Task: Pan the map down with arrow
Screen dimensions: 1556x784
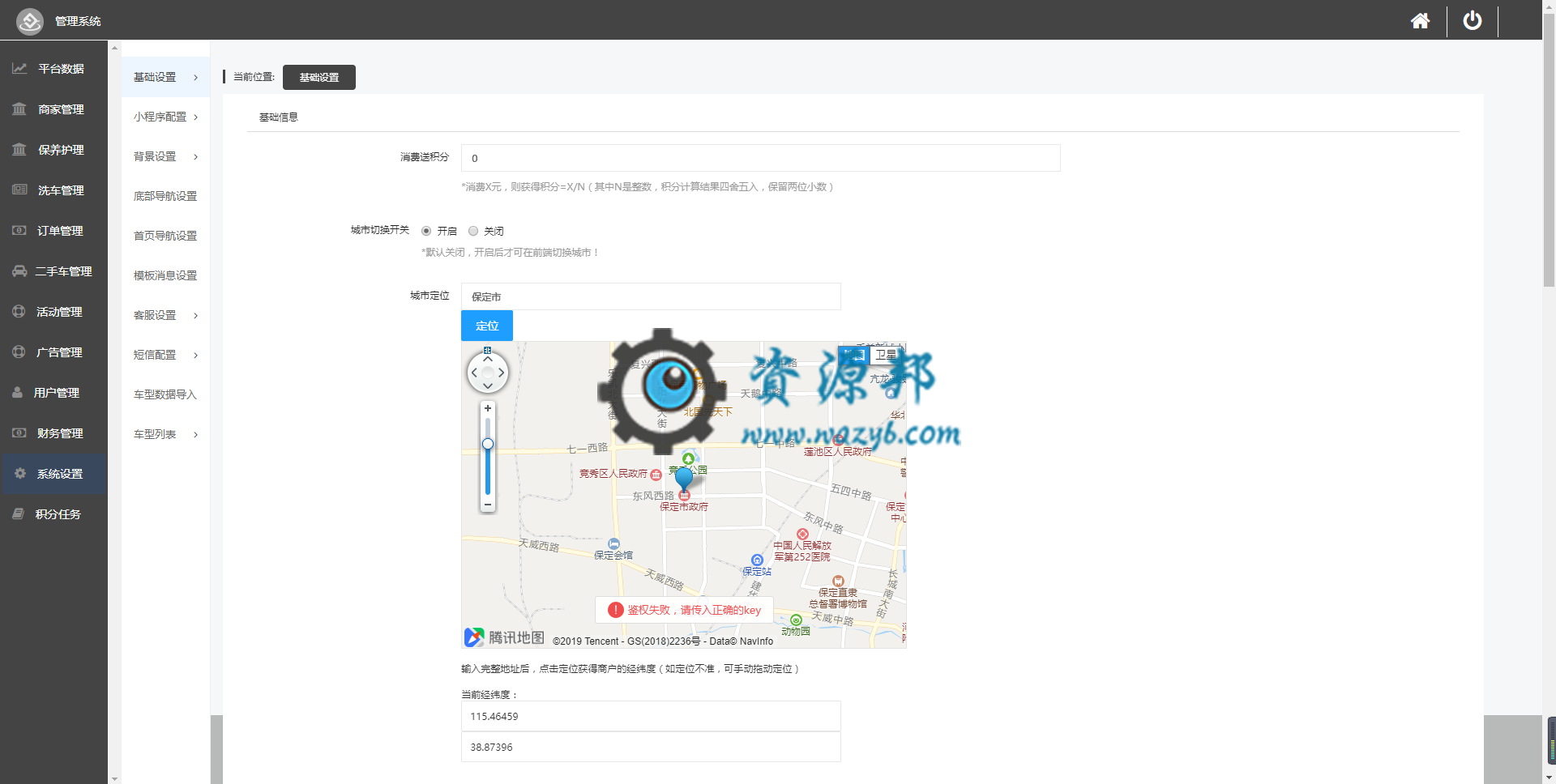Action: pos(488,386)
